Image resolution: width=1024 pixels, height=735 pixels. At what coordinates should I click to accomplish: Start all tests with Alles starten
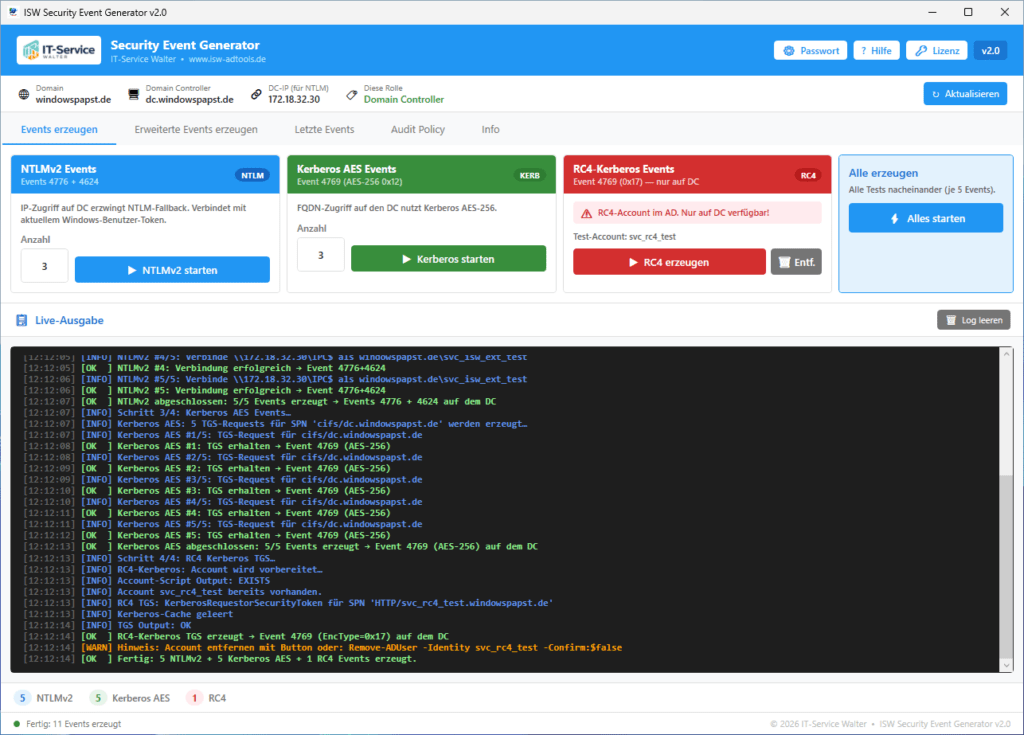tap(925, 217)
